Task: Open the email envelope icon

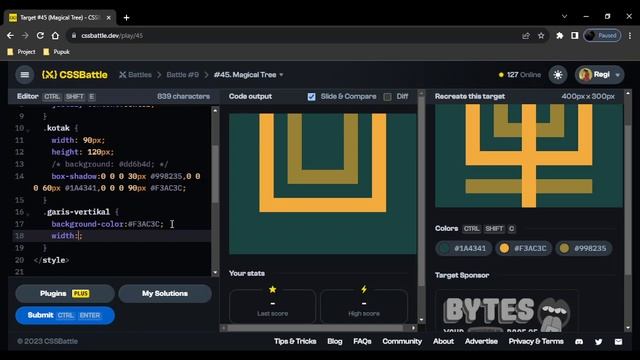Action: 618,342
